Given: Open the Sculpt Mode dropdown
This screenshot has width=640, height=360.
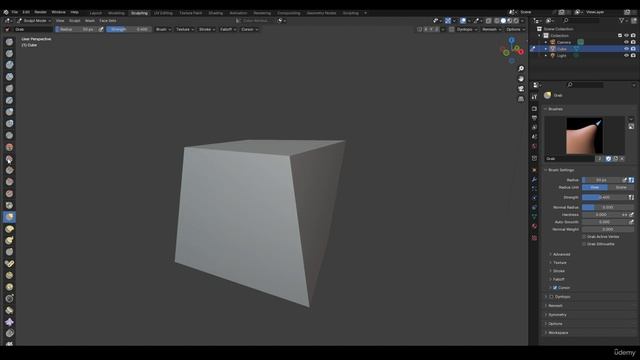Looking at the screenshot, I should (x=34, y=20).
